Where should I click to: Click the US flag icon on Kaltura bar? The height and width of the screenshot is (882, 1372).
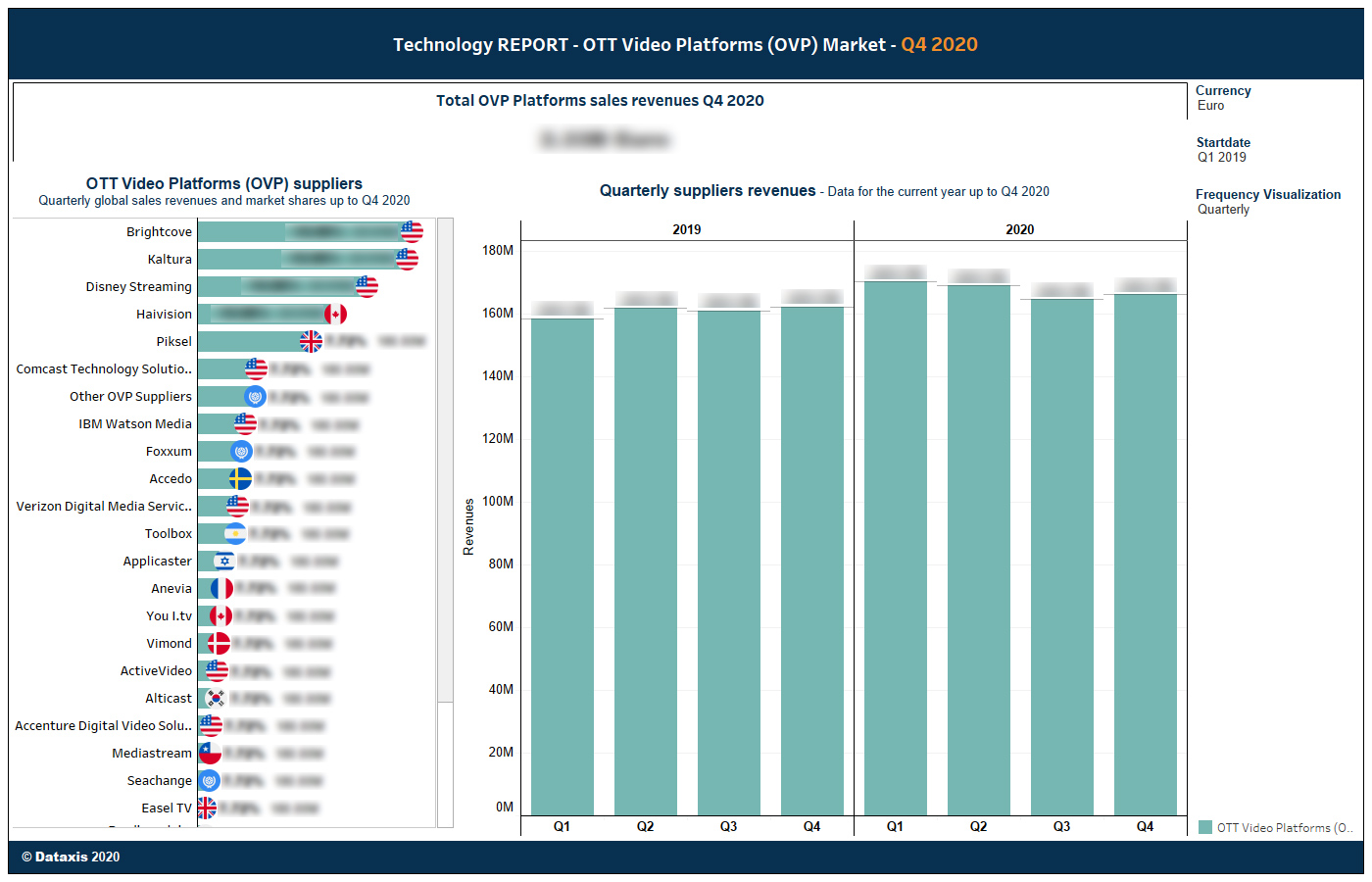pyautogui.click(x=407, y=259)
